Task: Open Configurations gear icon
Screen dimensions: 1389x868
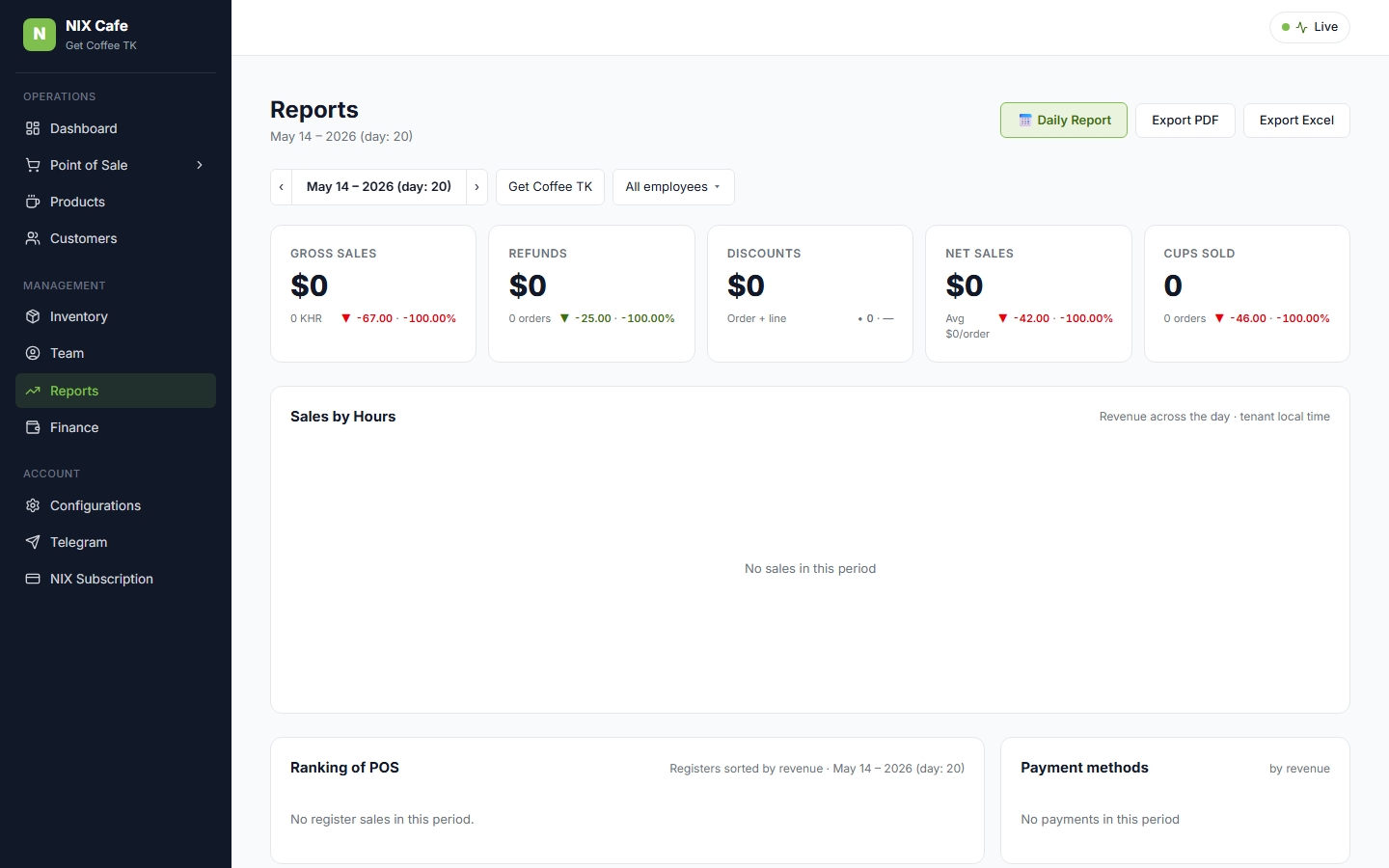Action: (x=33, y=505)
